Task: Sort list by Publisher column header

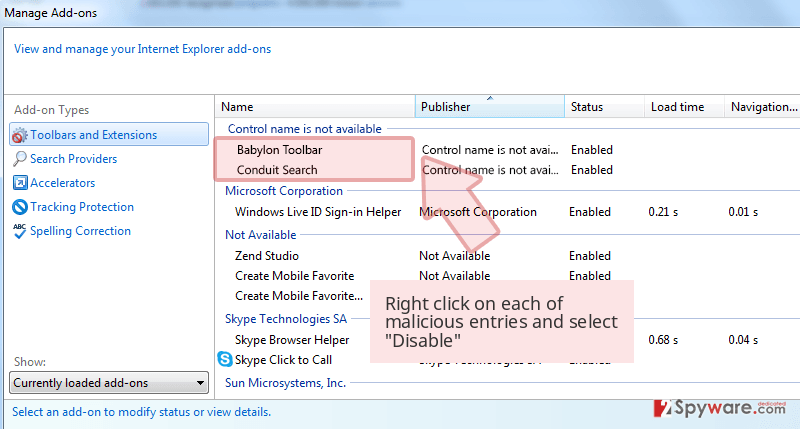Action: tap(490, 107)
